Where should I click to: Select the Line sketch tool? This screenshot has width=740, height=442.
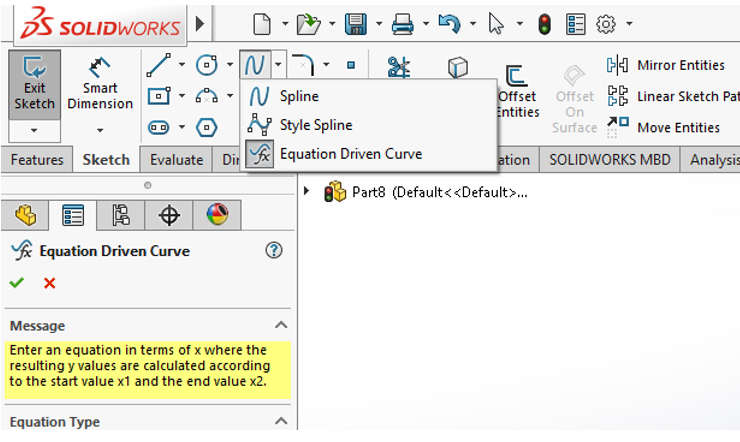point(159,65)
